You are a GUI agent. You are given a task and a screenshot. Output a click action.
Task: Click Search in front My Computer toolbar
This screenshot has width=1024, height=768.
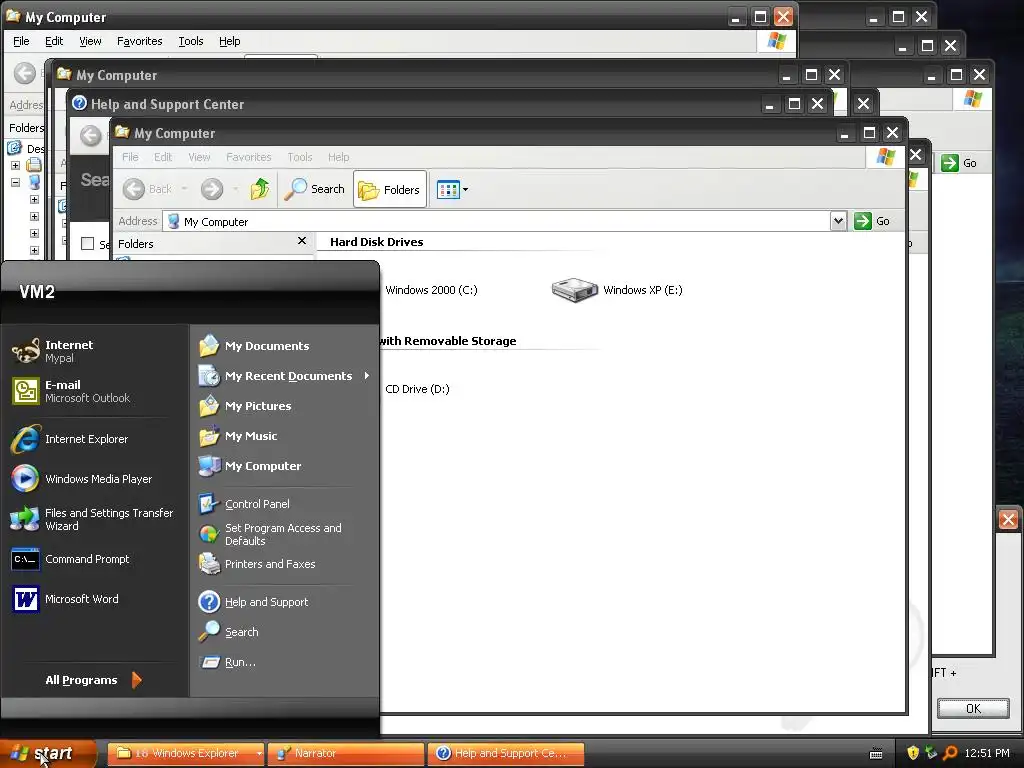pos(315,189)
